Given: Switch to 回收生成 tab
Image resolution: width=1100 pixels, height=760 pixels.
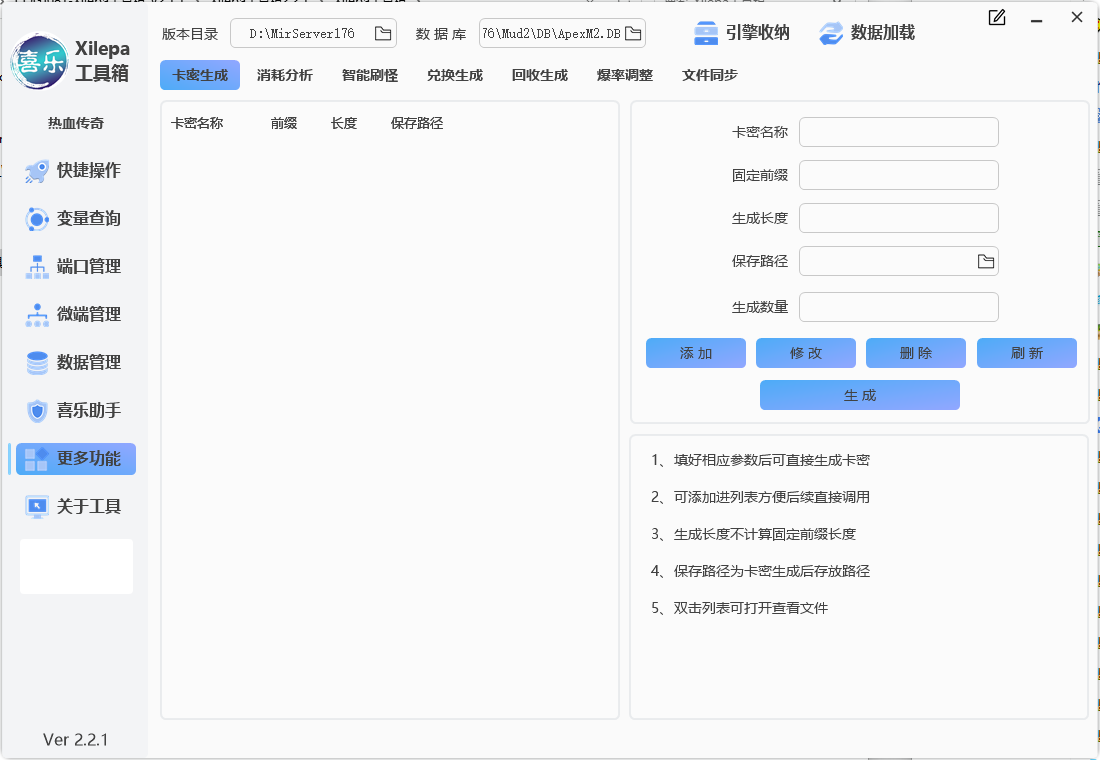Looking at the screenshot, I should click(539, 75).
